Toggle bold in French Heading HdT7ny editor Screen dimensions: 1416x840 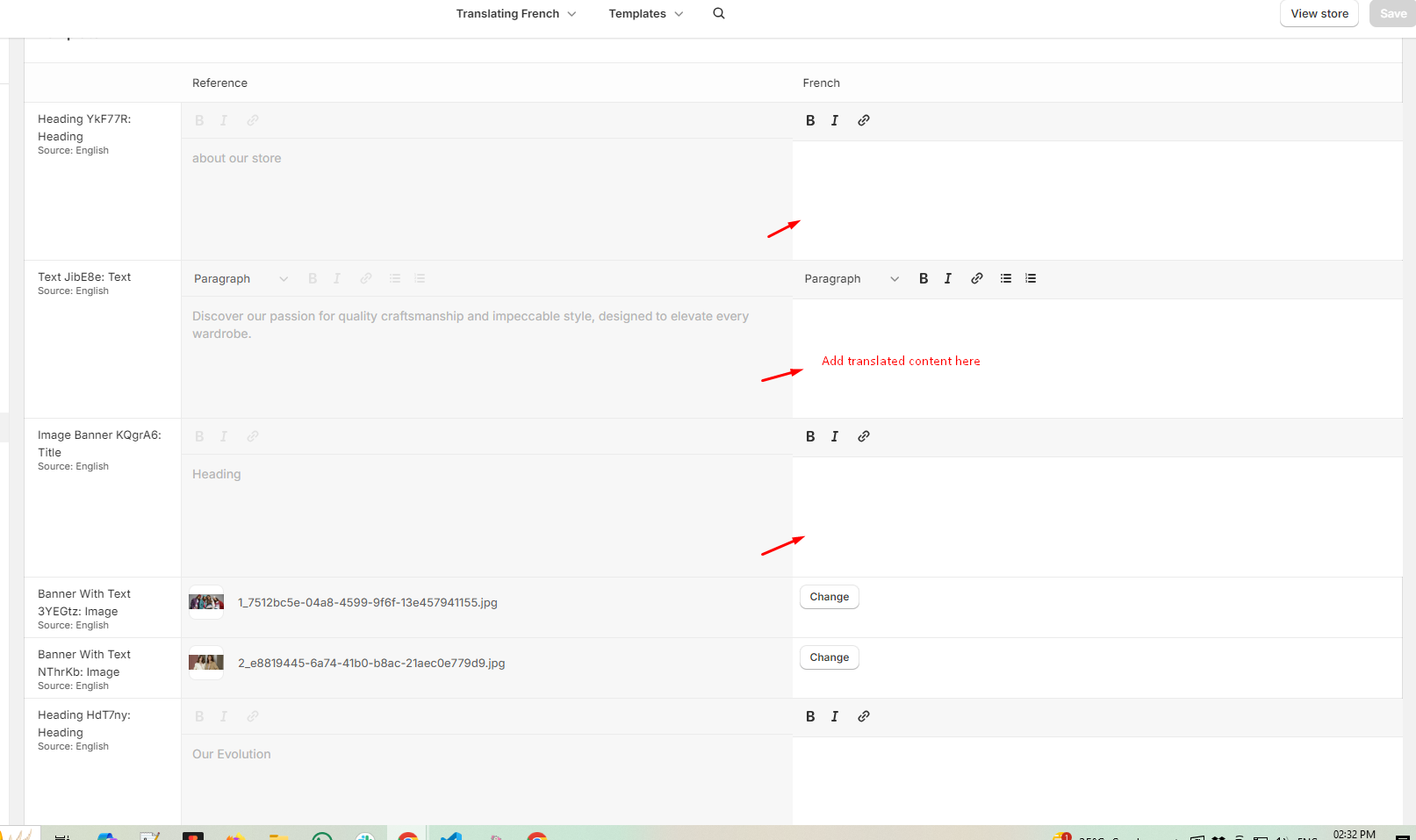pyautogui.click(x=810, y=717)
